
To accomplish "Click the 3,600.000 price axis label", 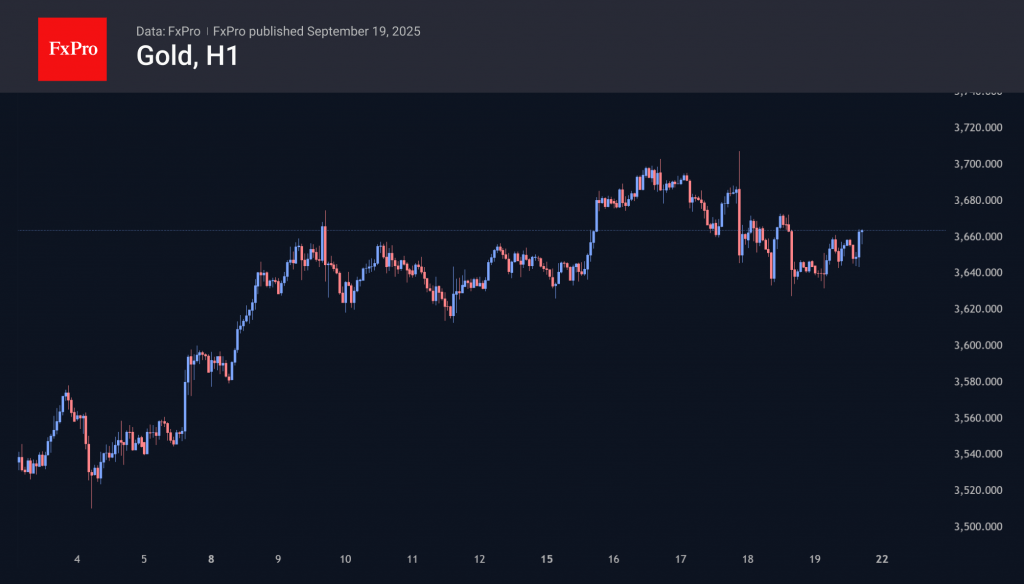I will (979, 346).
